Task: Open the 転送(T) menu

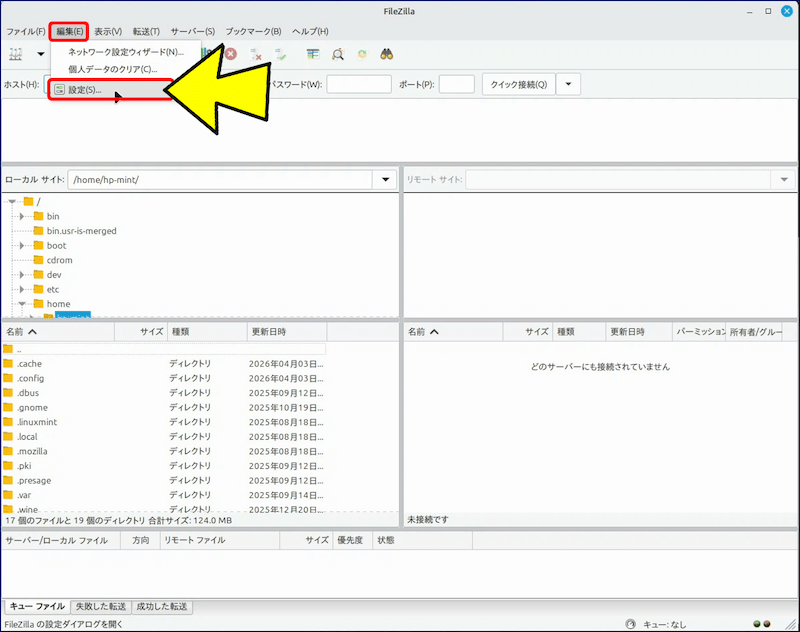Action: tap(147, 31)
